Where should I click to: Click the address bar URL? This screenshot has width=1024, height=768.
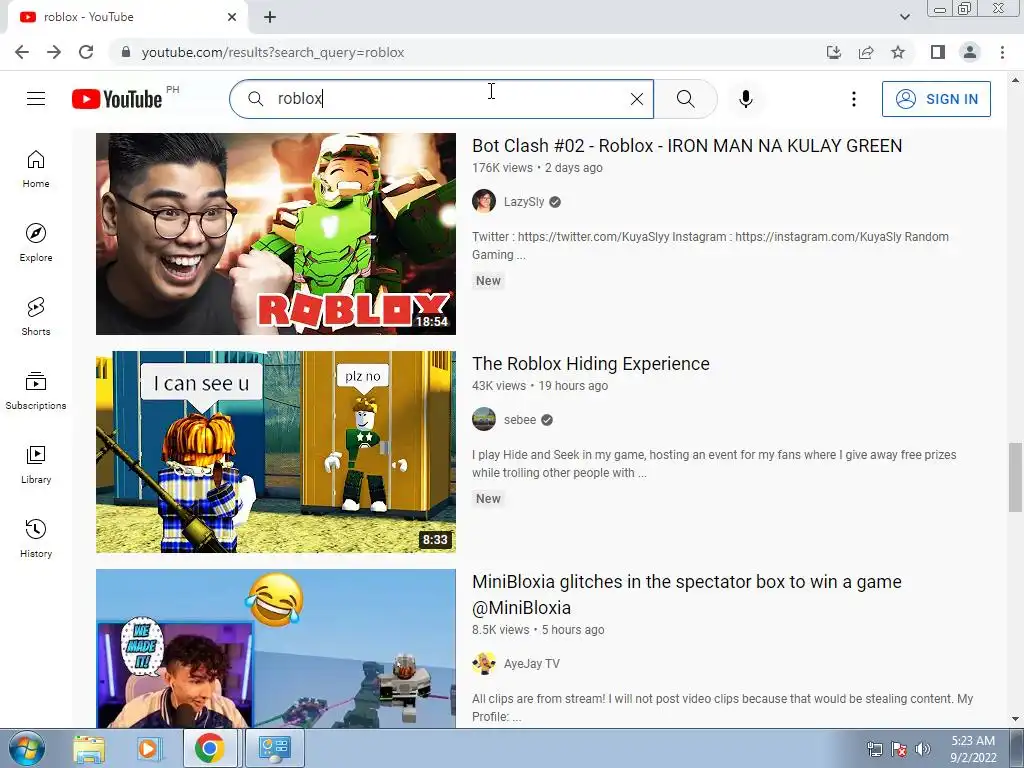[x=273, y=52]
